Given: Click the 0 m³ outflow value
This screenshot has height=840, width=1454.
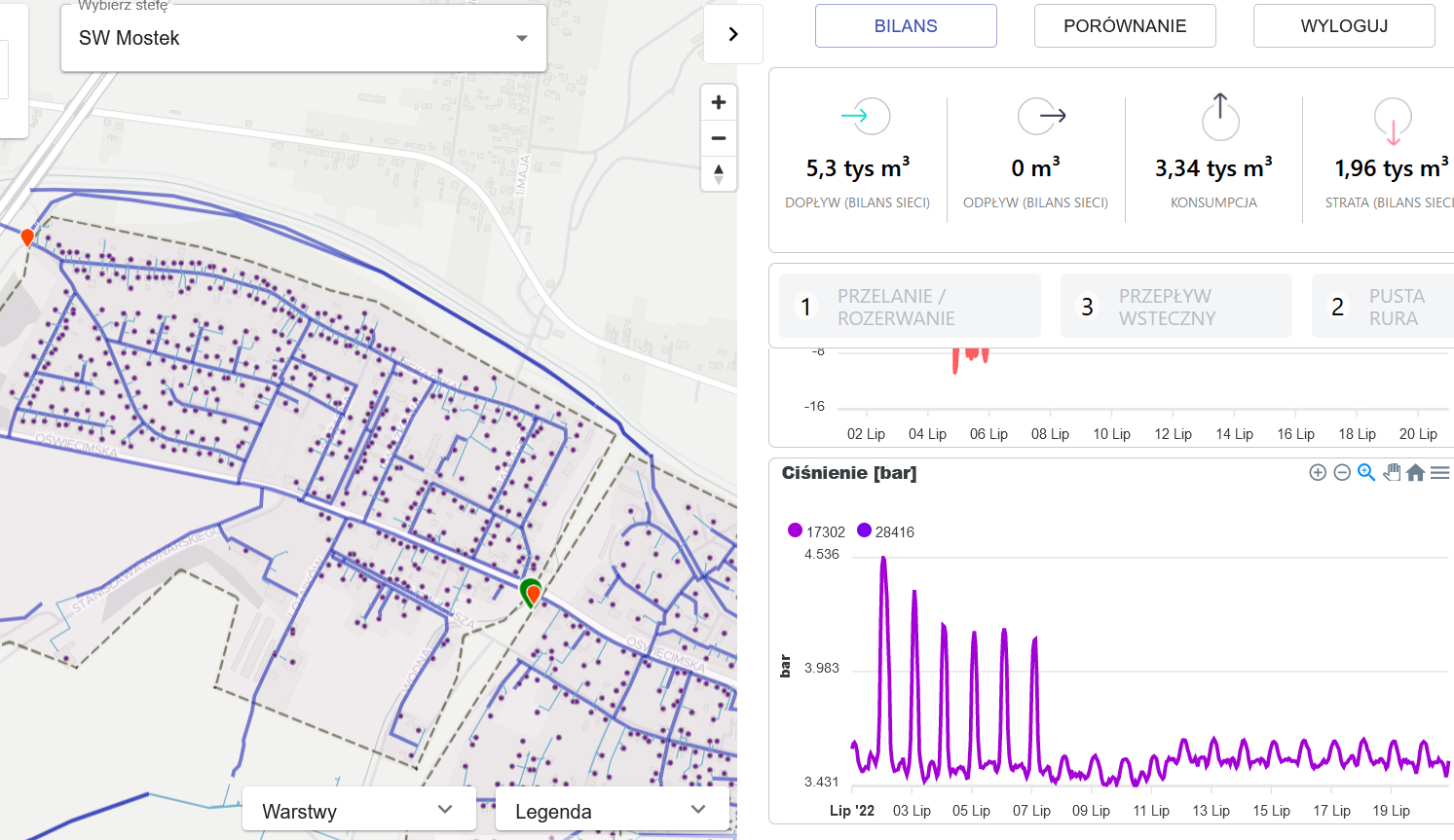Looking at the screenshot, I should pos(1035,167).
